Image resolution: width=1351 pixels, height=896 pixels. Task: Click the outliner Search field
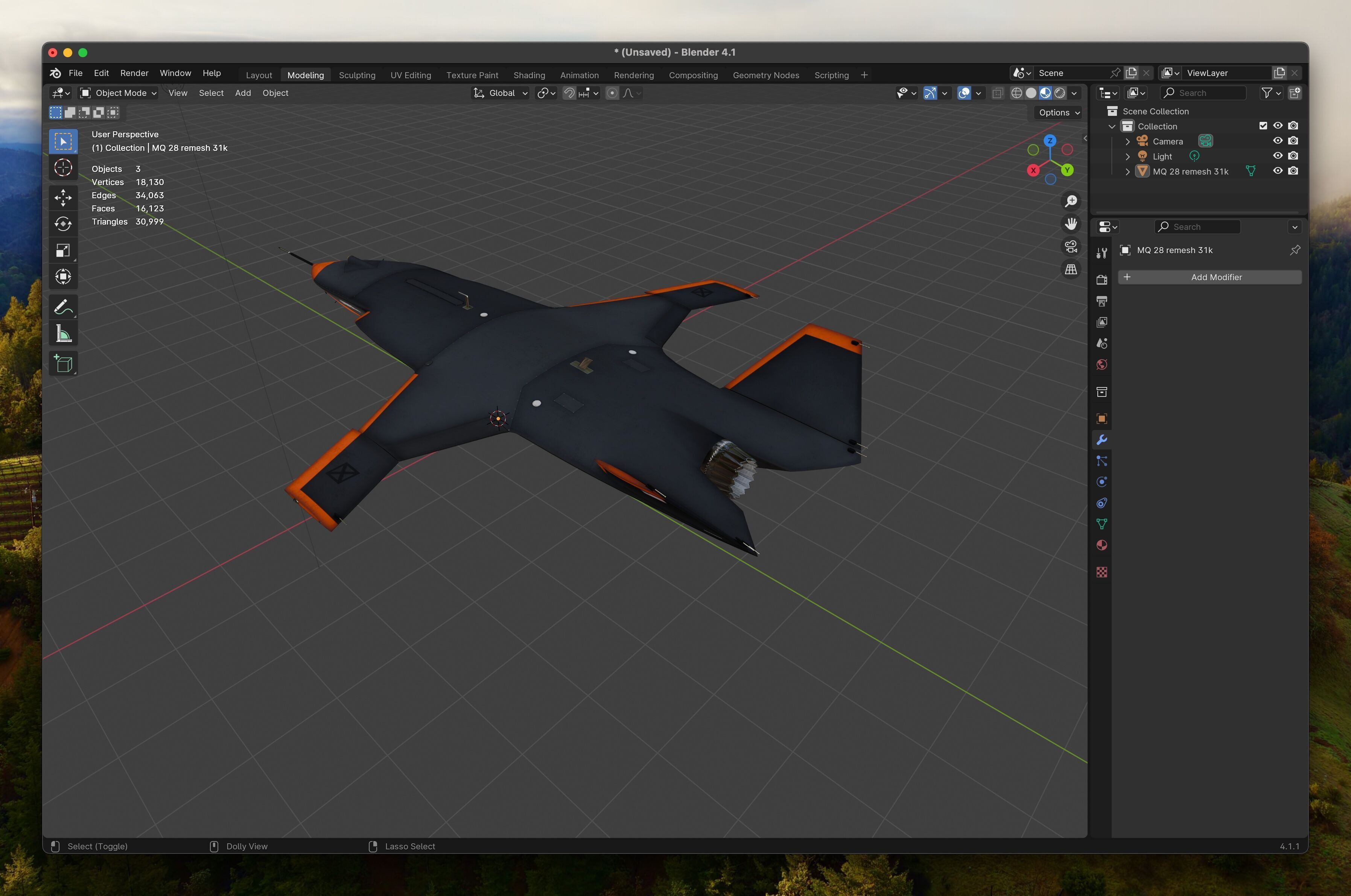pos(1203,93)
